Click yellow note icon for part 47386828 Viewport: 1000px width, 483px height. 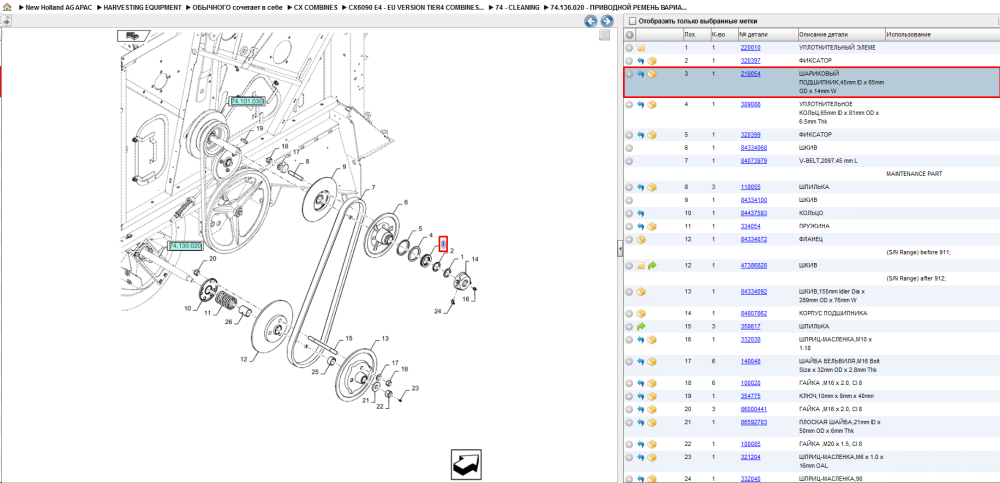coord(641,265)
